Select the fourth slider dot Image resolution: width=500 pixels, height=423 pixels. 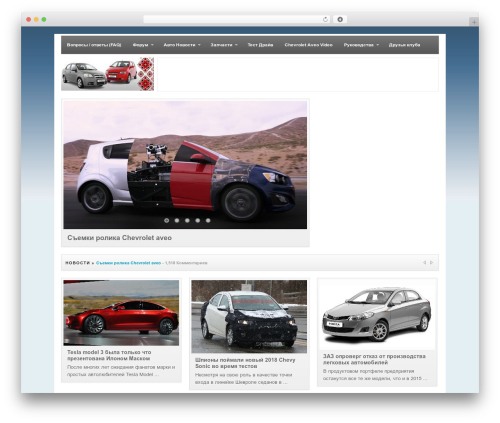[x=198, y=220]
